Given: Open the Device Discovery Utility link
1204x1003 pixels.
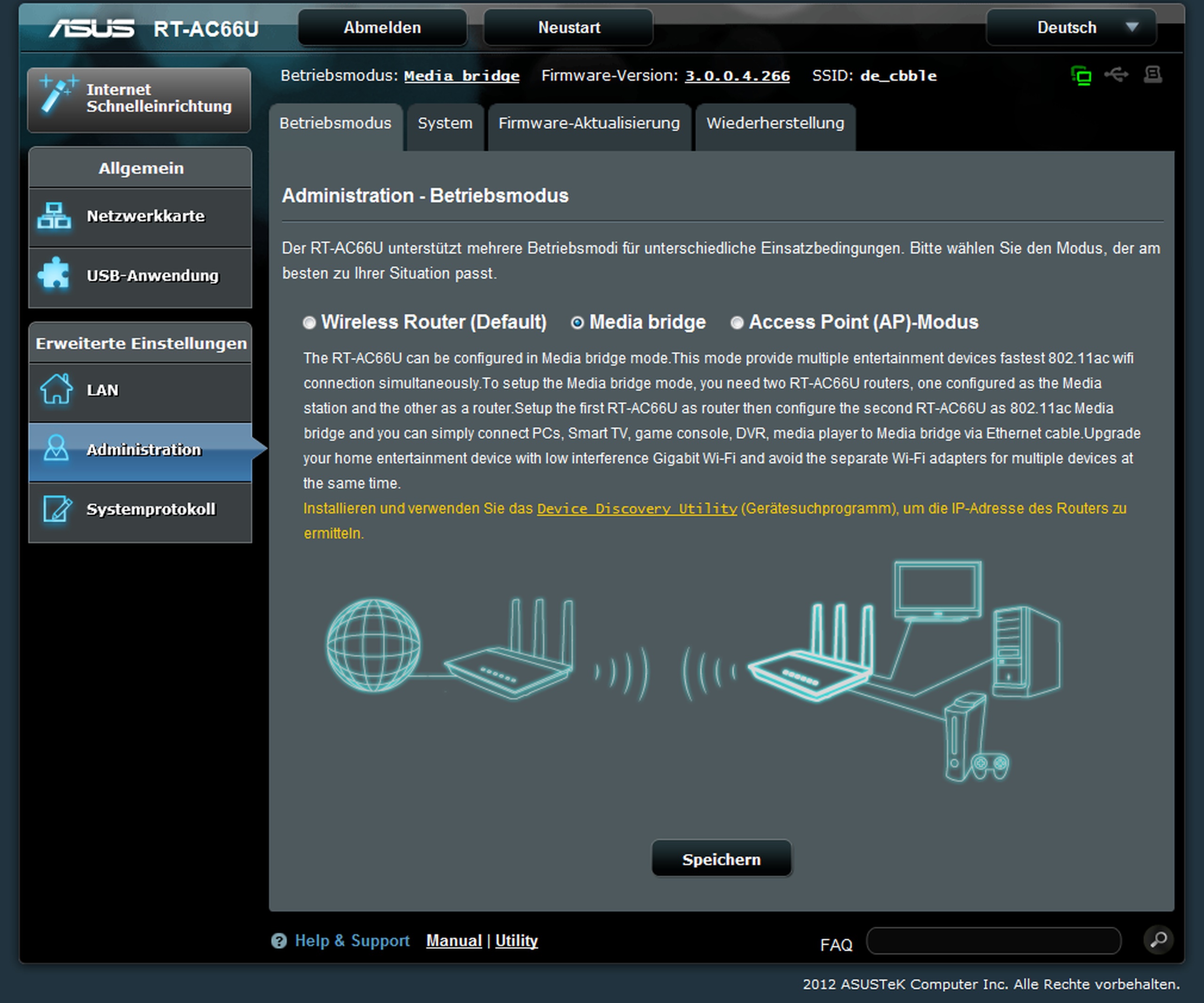Looking at the screenshot, I should pyautogui.click(x=636, y=509).
